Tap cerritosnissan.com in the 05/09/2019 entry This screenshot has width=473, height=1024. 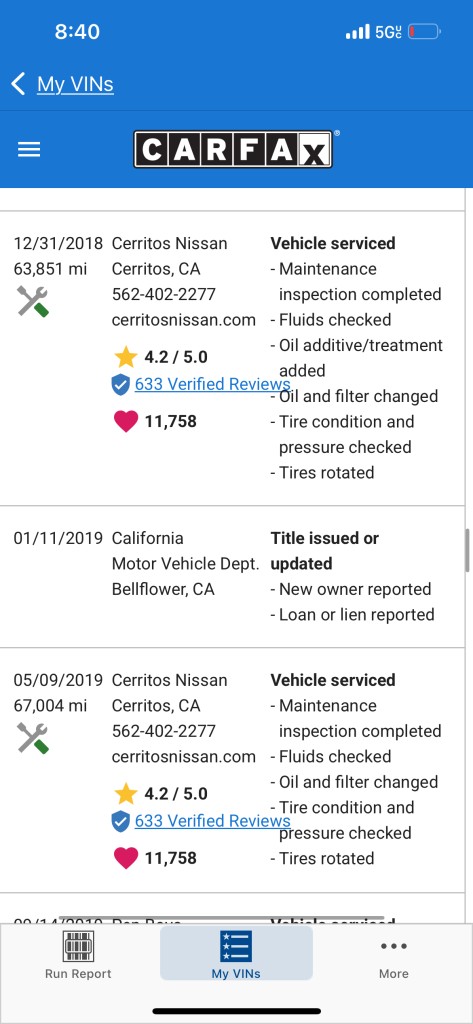click(x=184, y=757)
